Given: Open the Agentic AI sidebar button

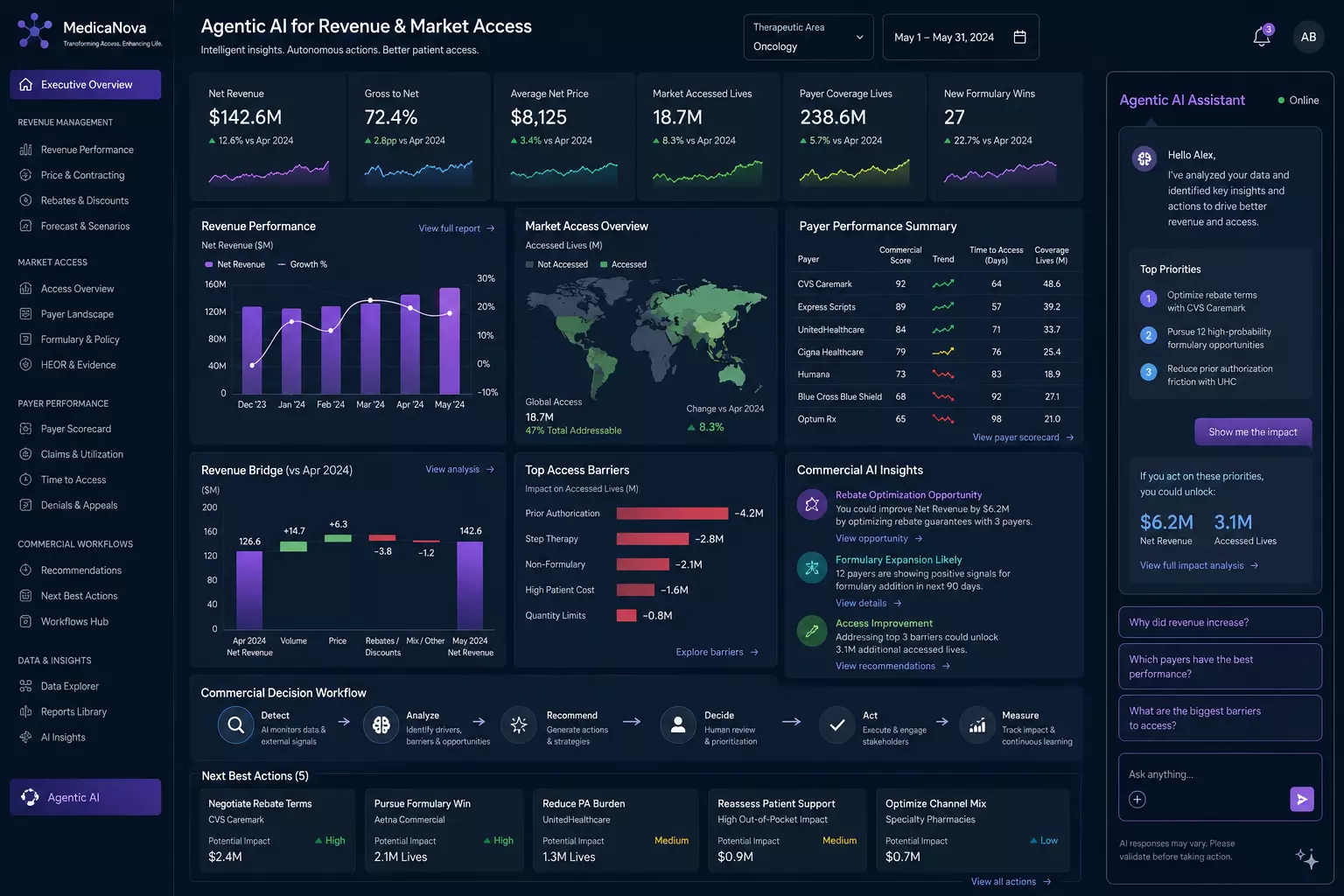Looking at the screenshot, I should (x=85, y=797).
